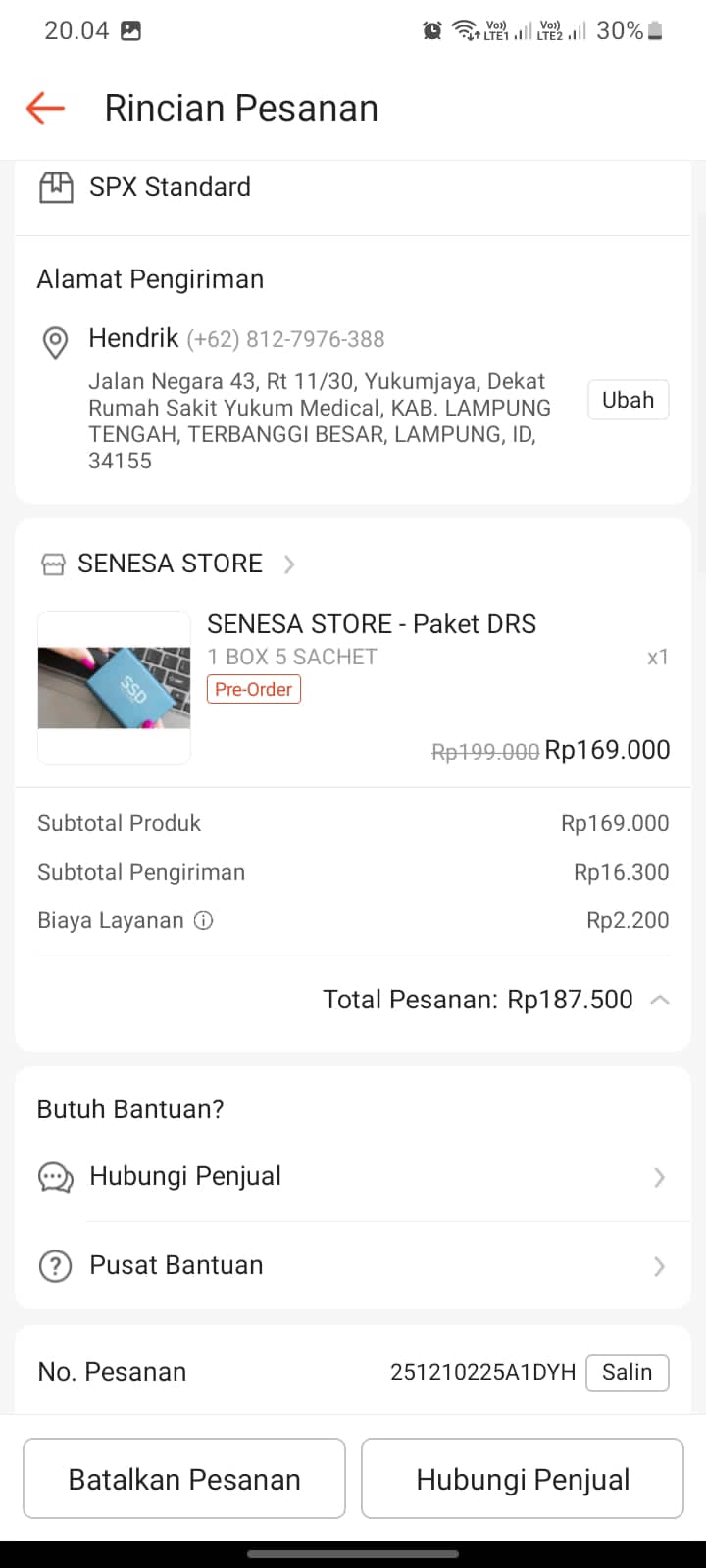Tap the SENESA STORE - Paket DRS title
This screenshot has width=706, height=1568.
tap(372, 624)
